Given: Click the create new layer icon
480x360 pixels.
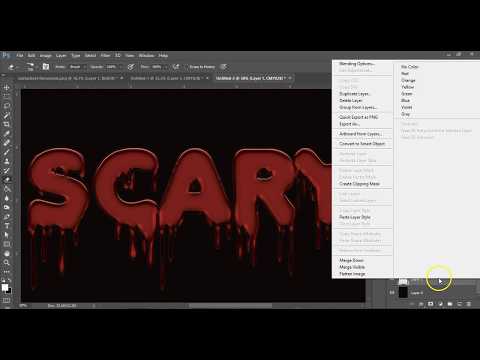Looking at the screenshot, I should (459, 304).
